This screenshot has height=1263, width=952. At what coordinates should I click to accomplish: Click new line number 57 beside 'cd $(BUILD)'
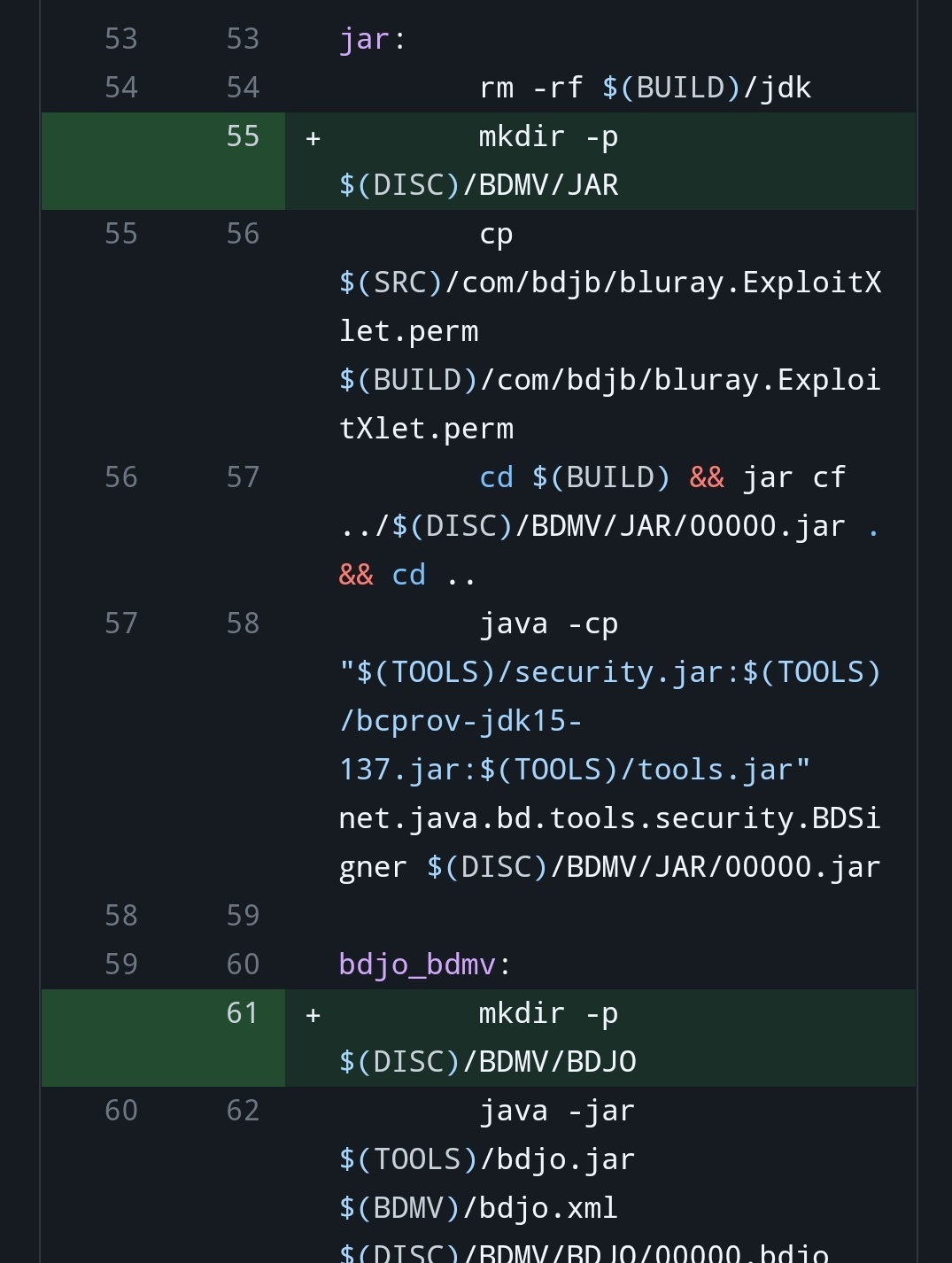243,477
